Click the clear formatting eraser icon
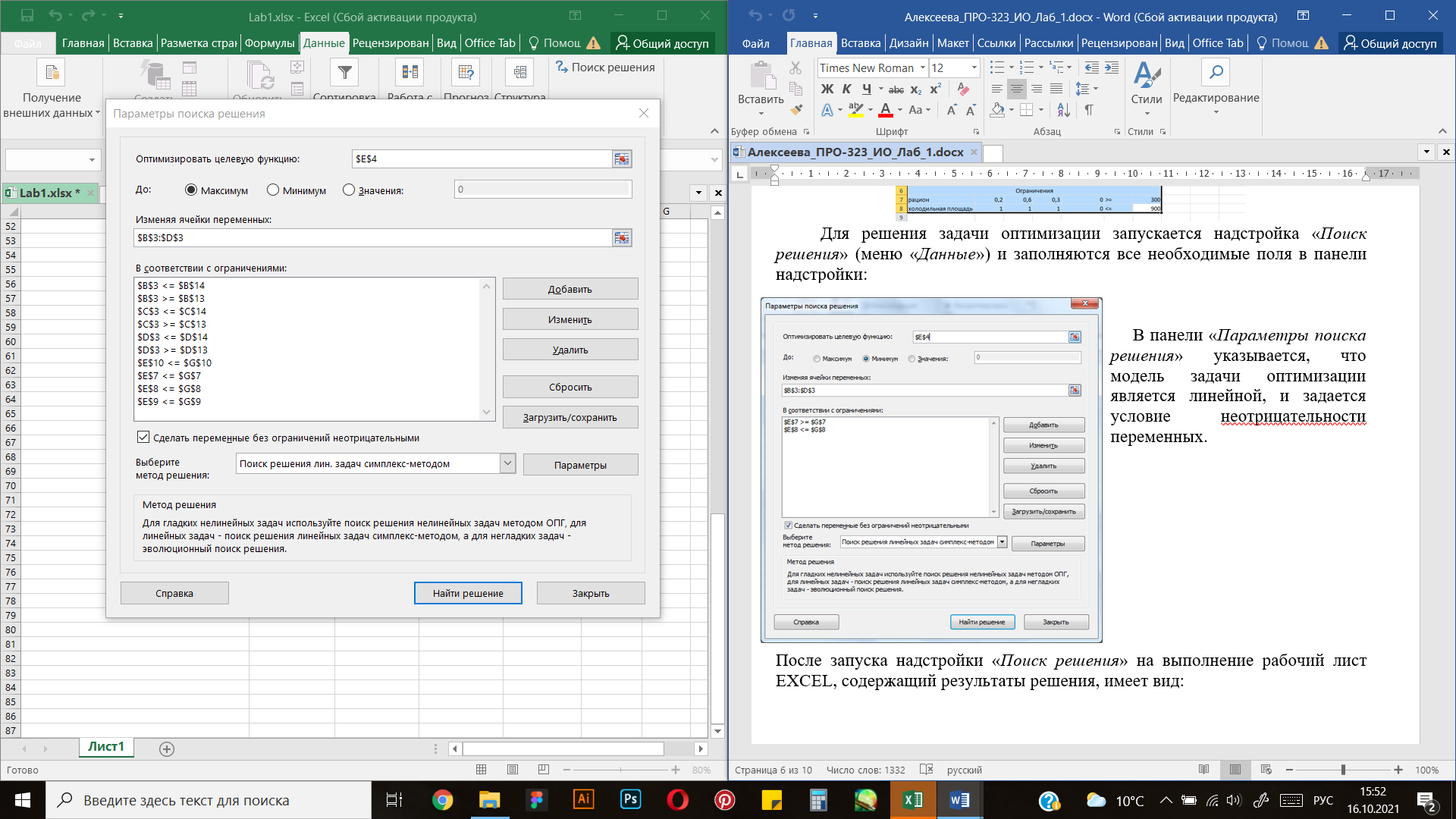 963,89
